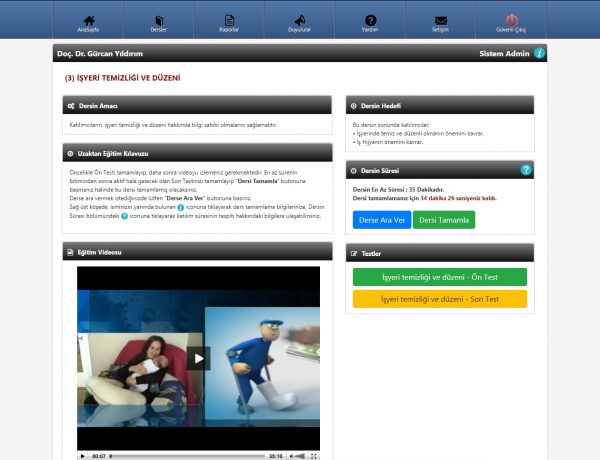Open Duyurular megaphone icon
The width and height of the screenshot is (600, 460).
tap(300, 21)
